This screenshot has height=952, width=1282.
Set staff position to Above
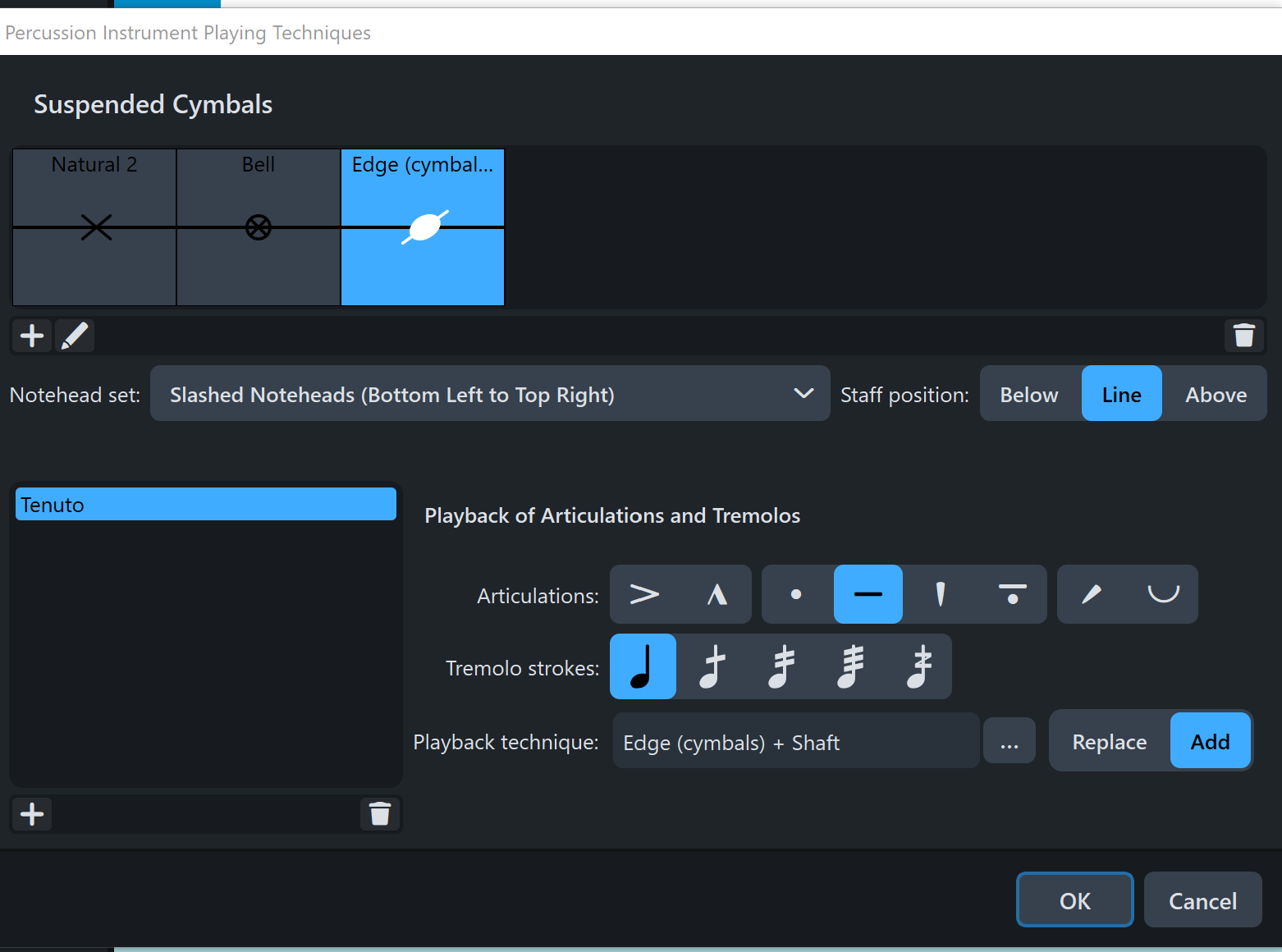[x=1216, y=394]
